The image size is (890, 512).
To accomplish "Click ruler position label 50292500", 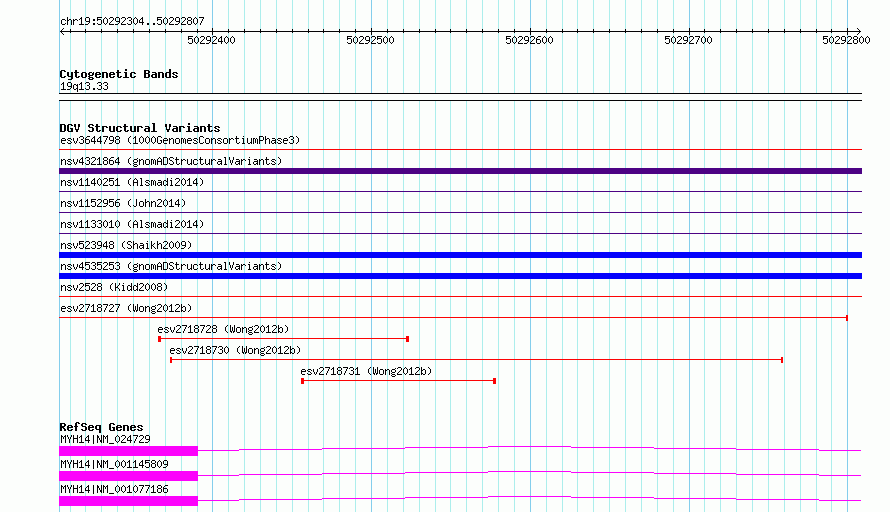I will point(370,40).
